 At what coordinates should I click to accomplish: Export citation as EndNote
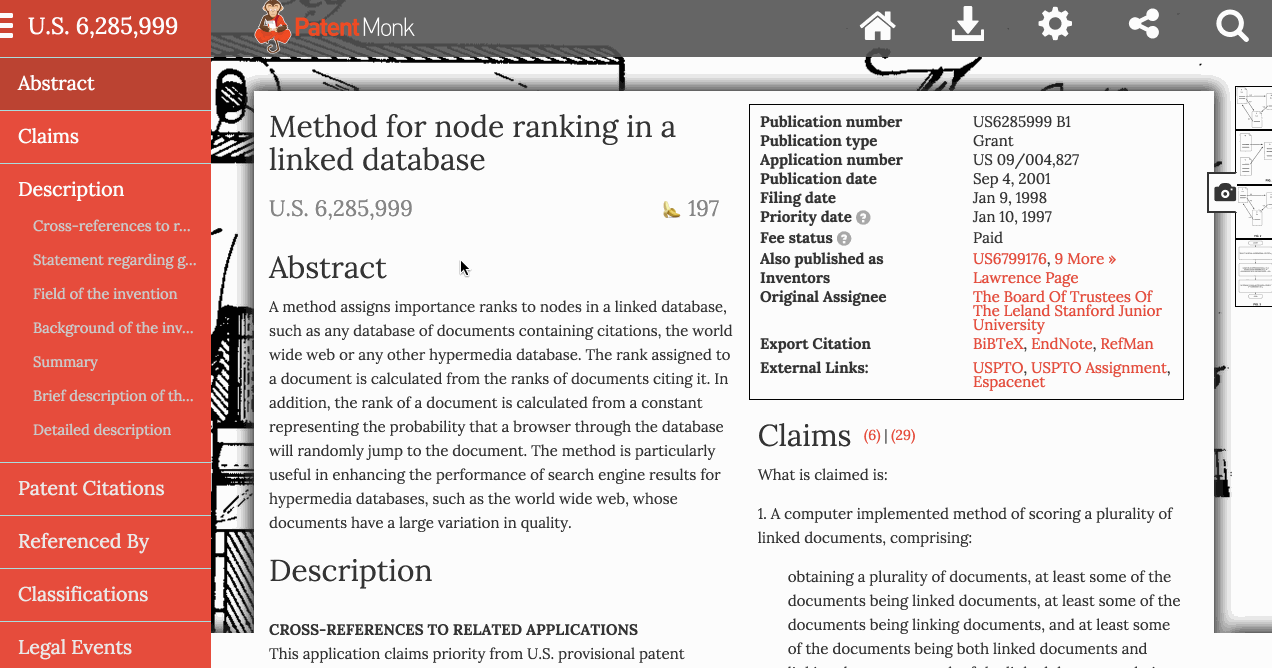[x=1061, y=344]
